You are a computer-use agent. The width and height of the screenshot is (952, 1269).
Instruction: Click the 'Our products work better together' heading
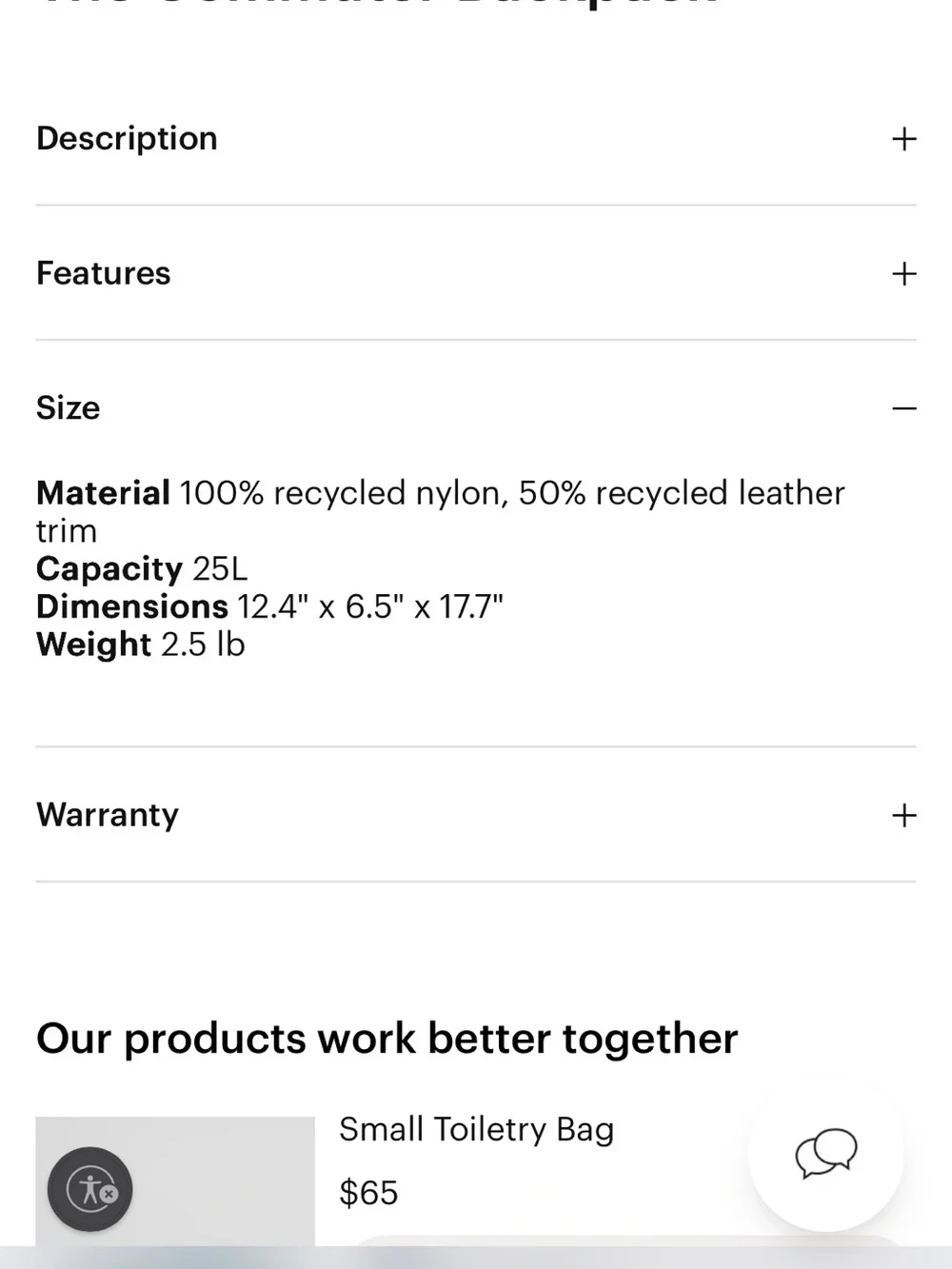(387, 1039)
